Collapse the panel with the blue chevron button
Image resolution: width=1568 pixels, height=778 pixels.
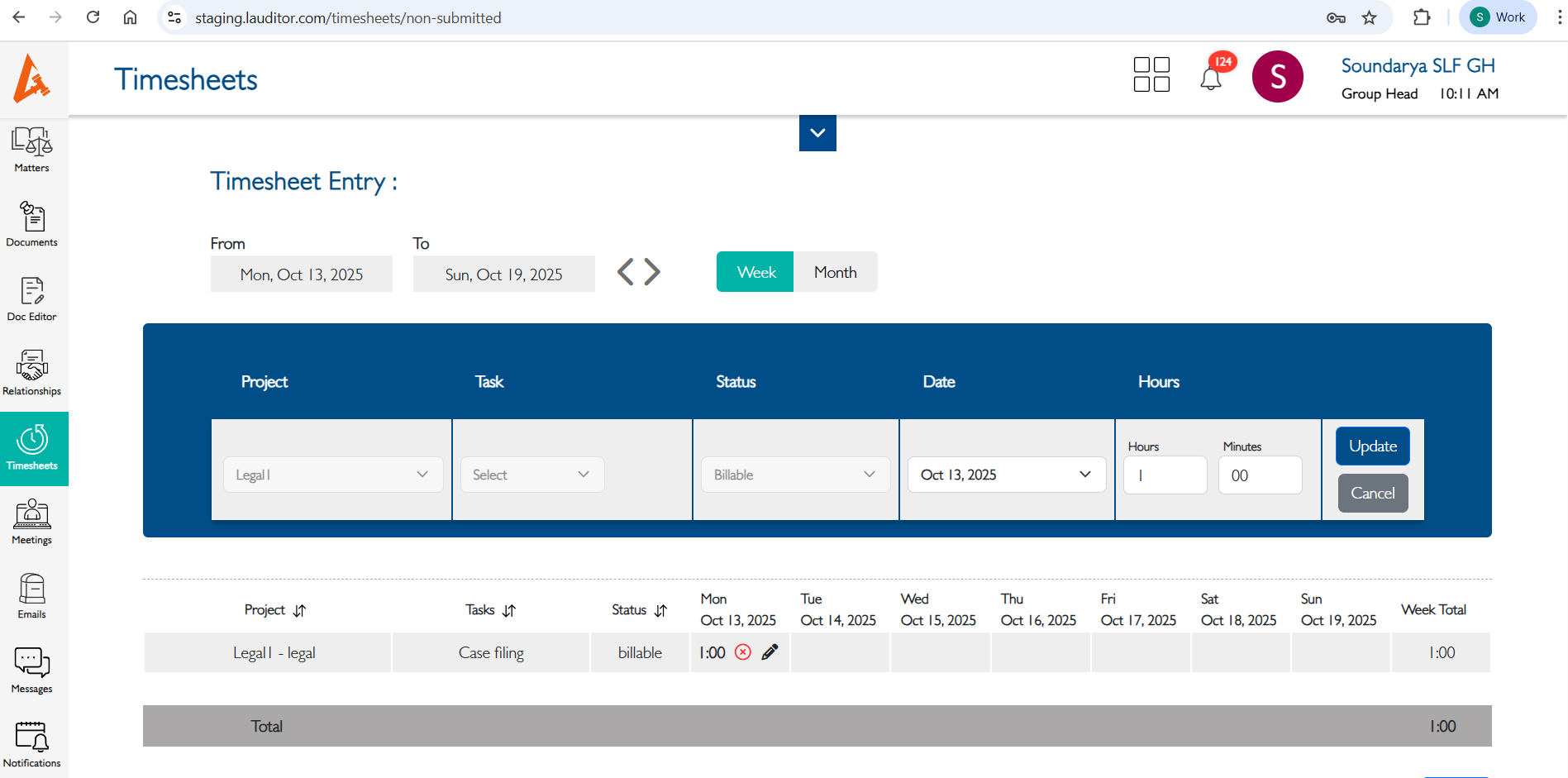click(x=817, y=133)
